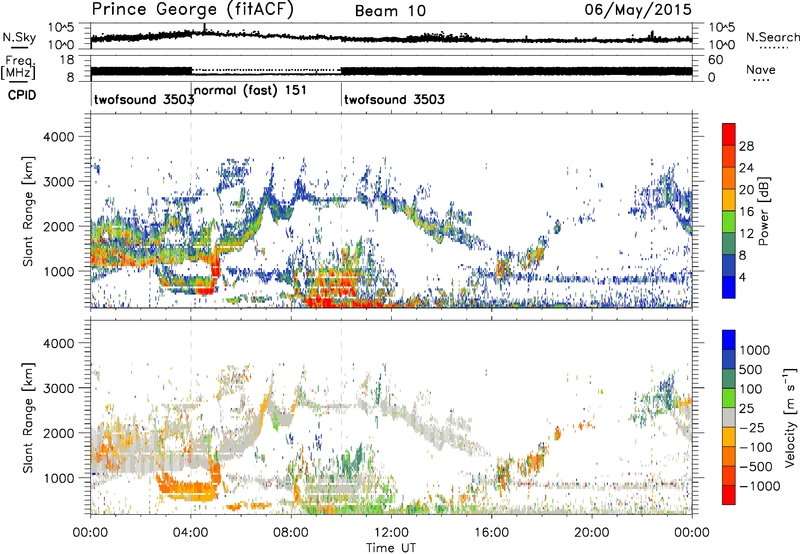Click the "normal (fast) 151" CPID label
The height and width of the screenshot is (554, 800).
click(x=250, y=91)
